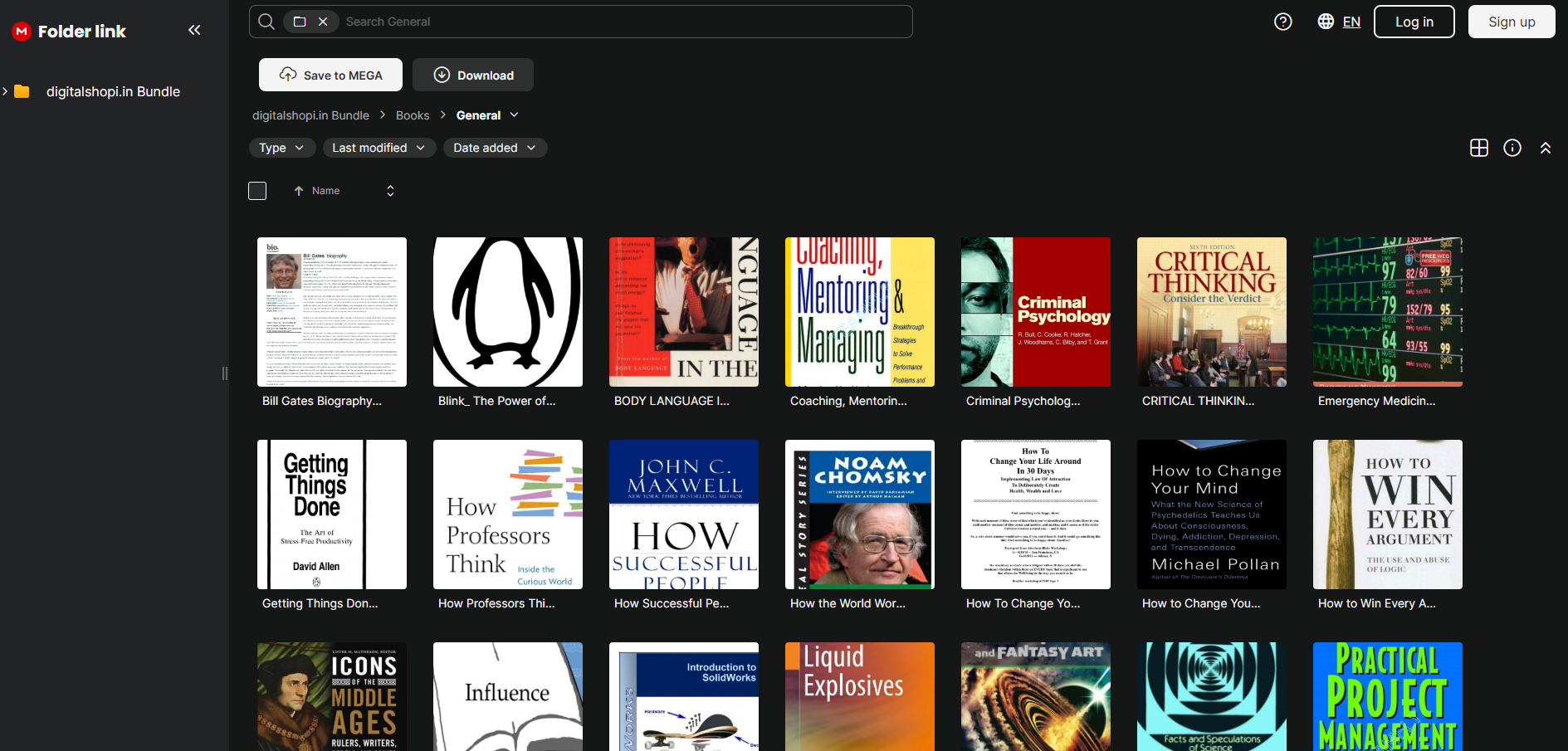Open Facts and Speculations of Science thumbnail
1568x751 pixels.
point(1212,697)
